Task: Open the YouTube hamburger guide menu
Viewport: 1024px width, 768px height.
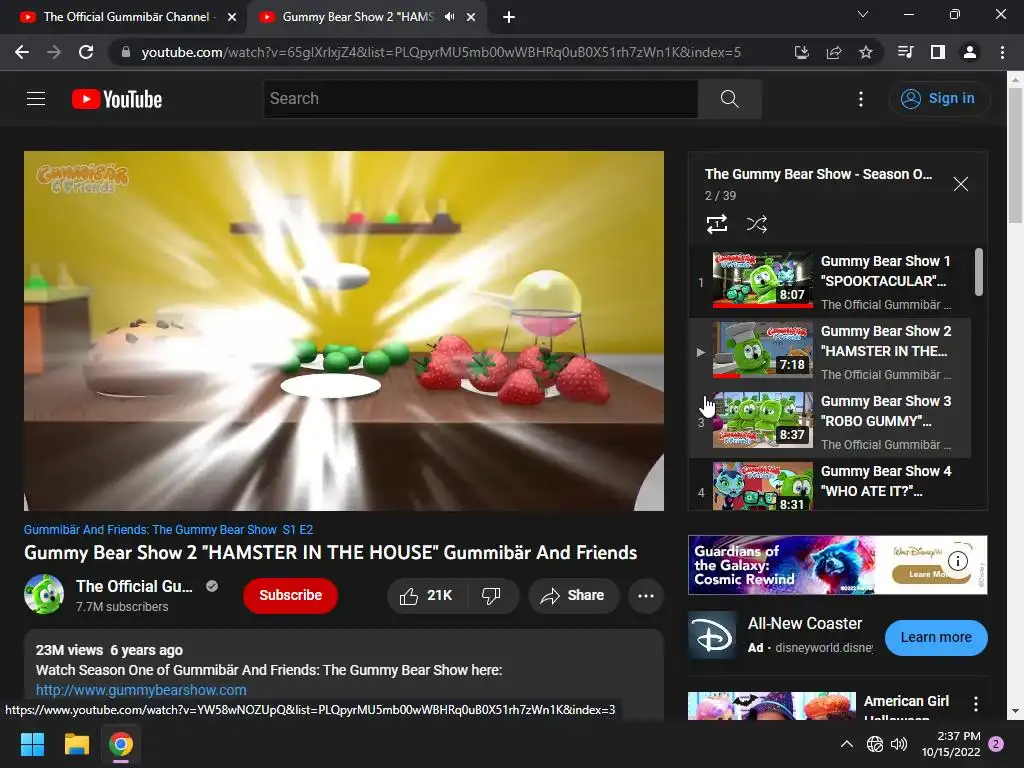Action: (x=36, y=99)
